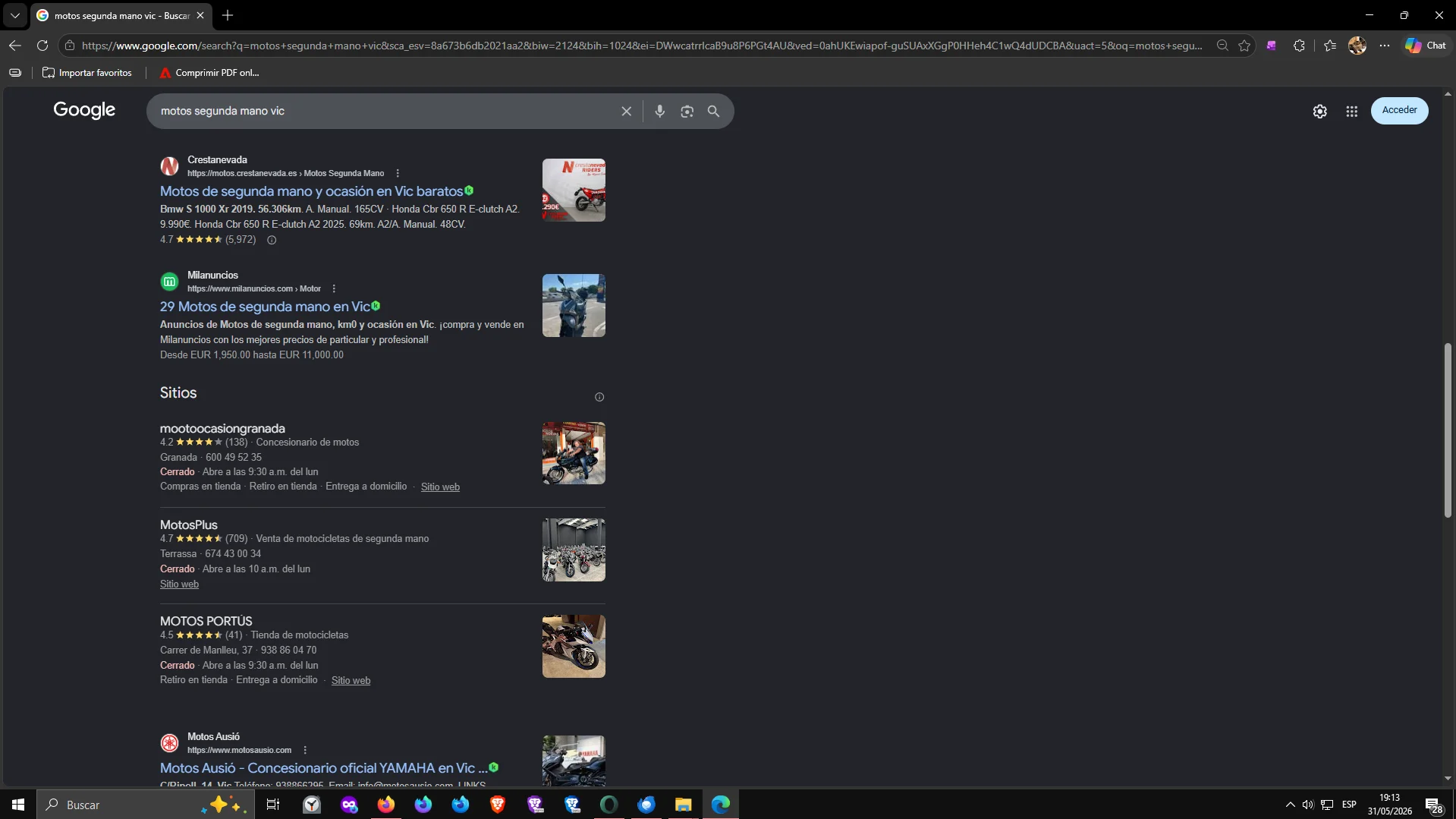
Task: Submit the search with the magnifier
Action: point(713,111)
